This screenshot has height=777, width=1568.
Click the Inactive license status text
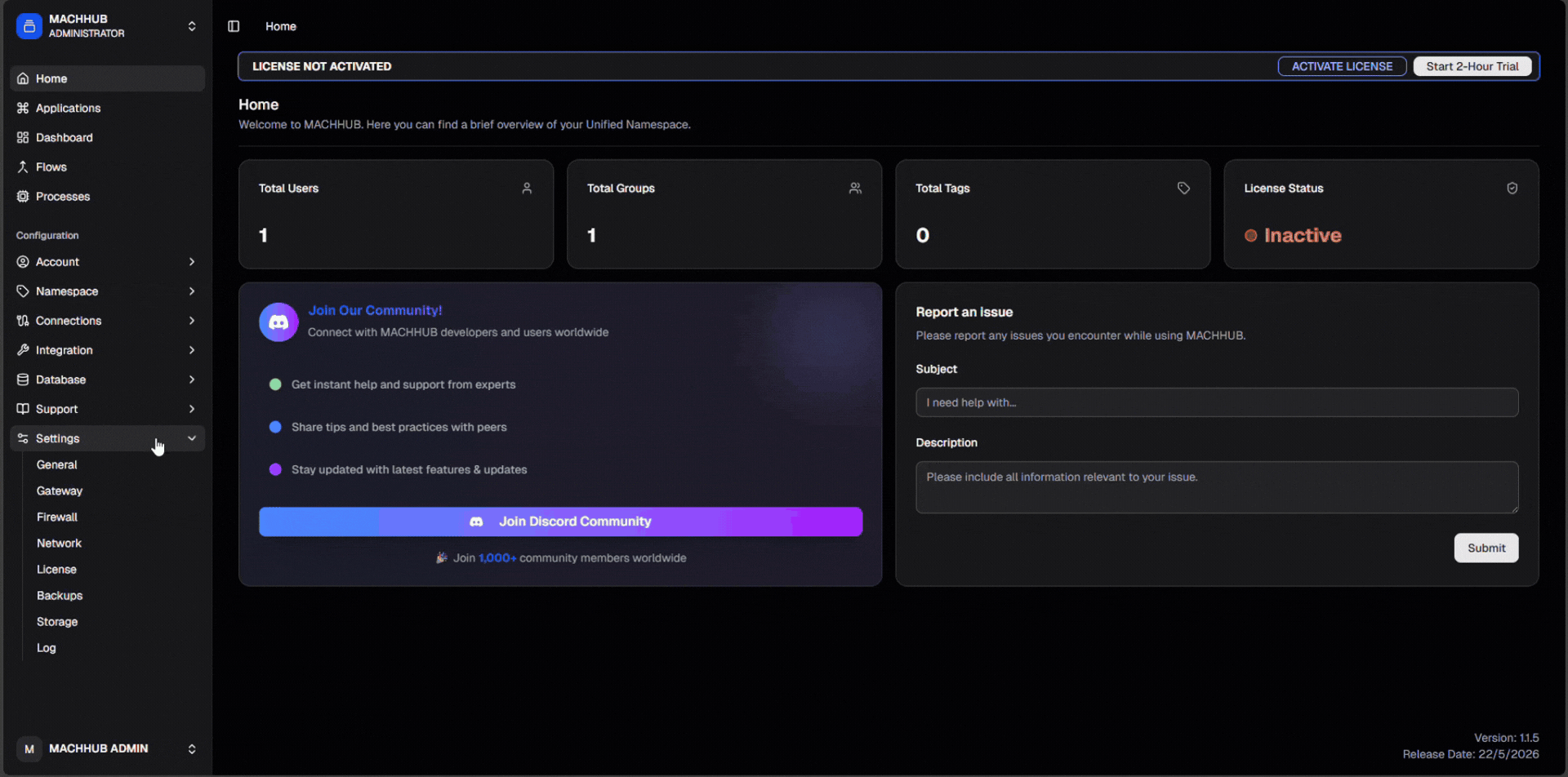1303,235
